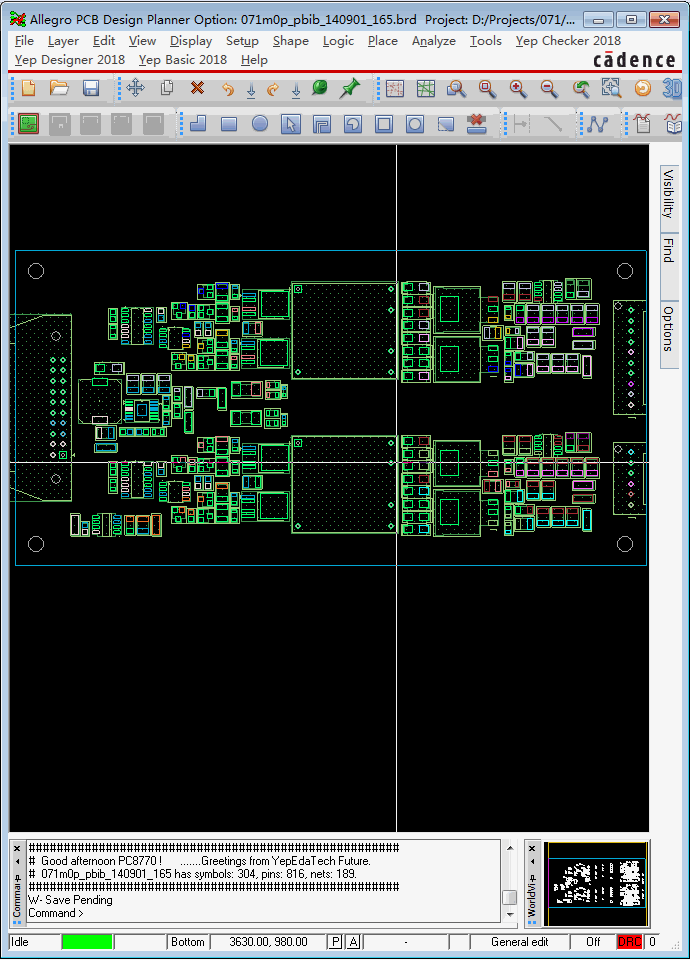Select the Shape Select arrow tool
The height and width of the screenshot is (960, 690).
(291, 124)
